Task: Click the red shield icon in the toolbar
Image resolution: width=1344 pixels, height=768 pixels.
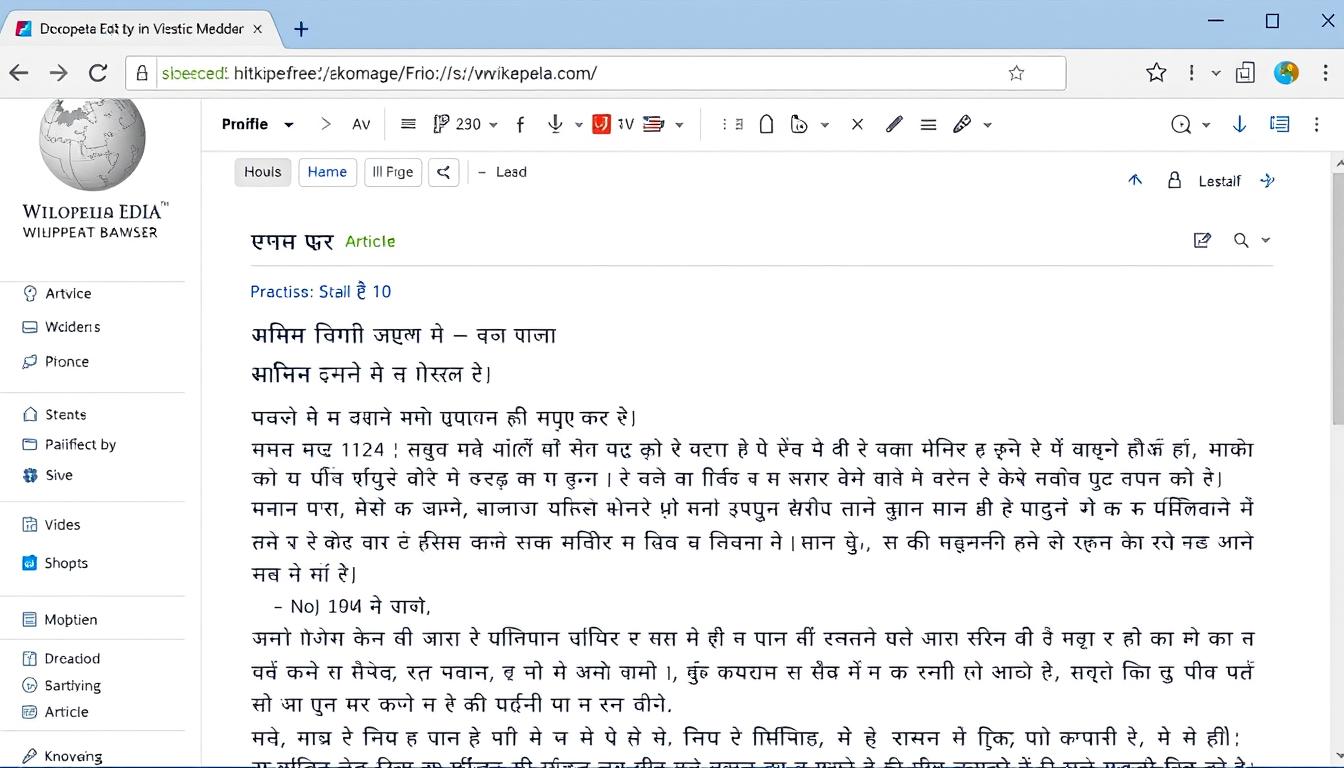Action: point(601,124)
